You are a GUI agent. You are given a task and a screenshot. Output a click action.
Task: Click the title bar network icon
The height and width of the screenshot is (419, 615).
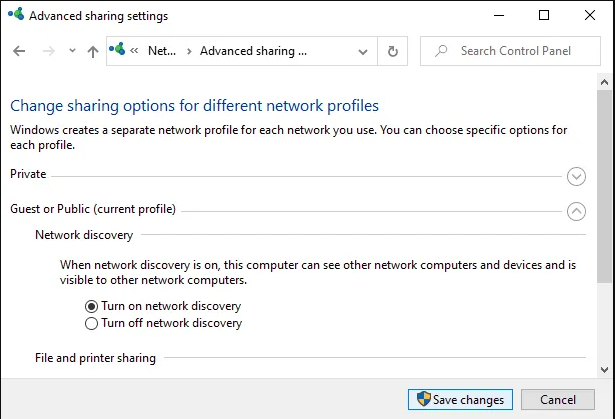[x=16, y=14]
